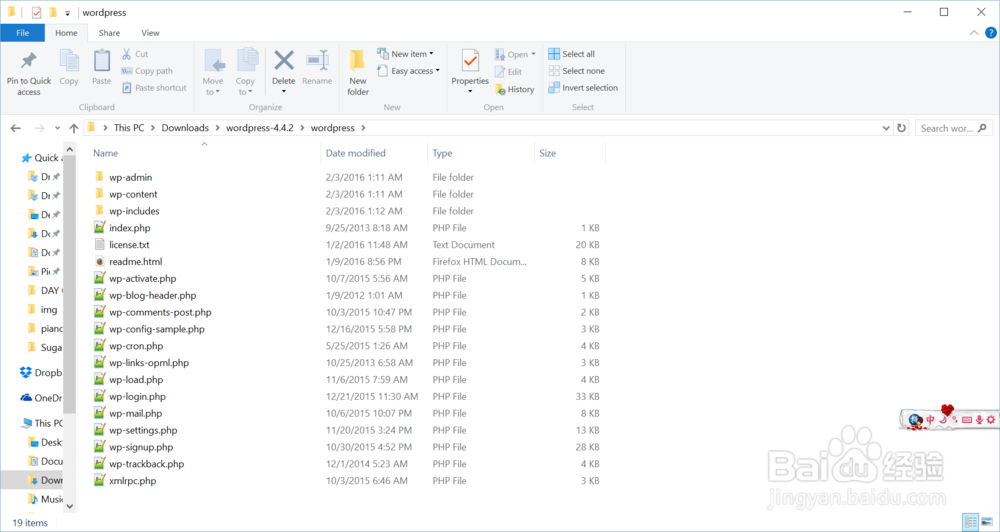Open Music in navigation pane
Screen dimensions: 1000x532
[46, 499]
